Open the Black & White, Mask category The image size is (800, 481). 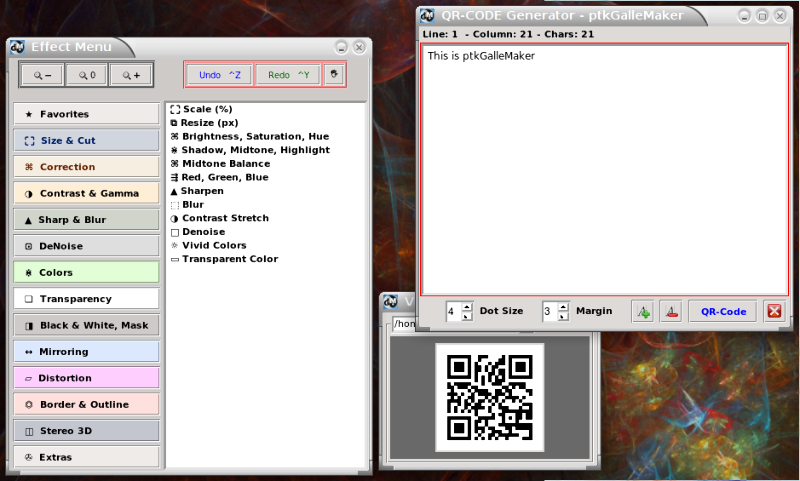point(86,325)
